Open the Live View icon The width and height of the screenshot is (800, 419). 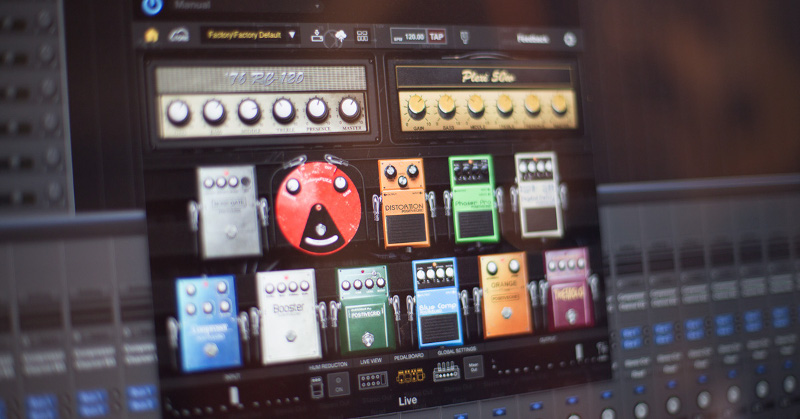pos(372,380)
